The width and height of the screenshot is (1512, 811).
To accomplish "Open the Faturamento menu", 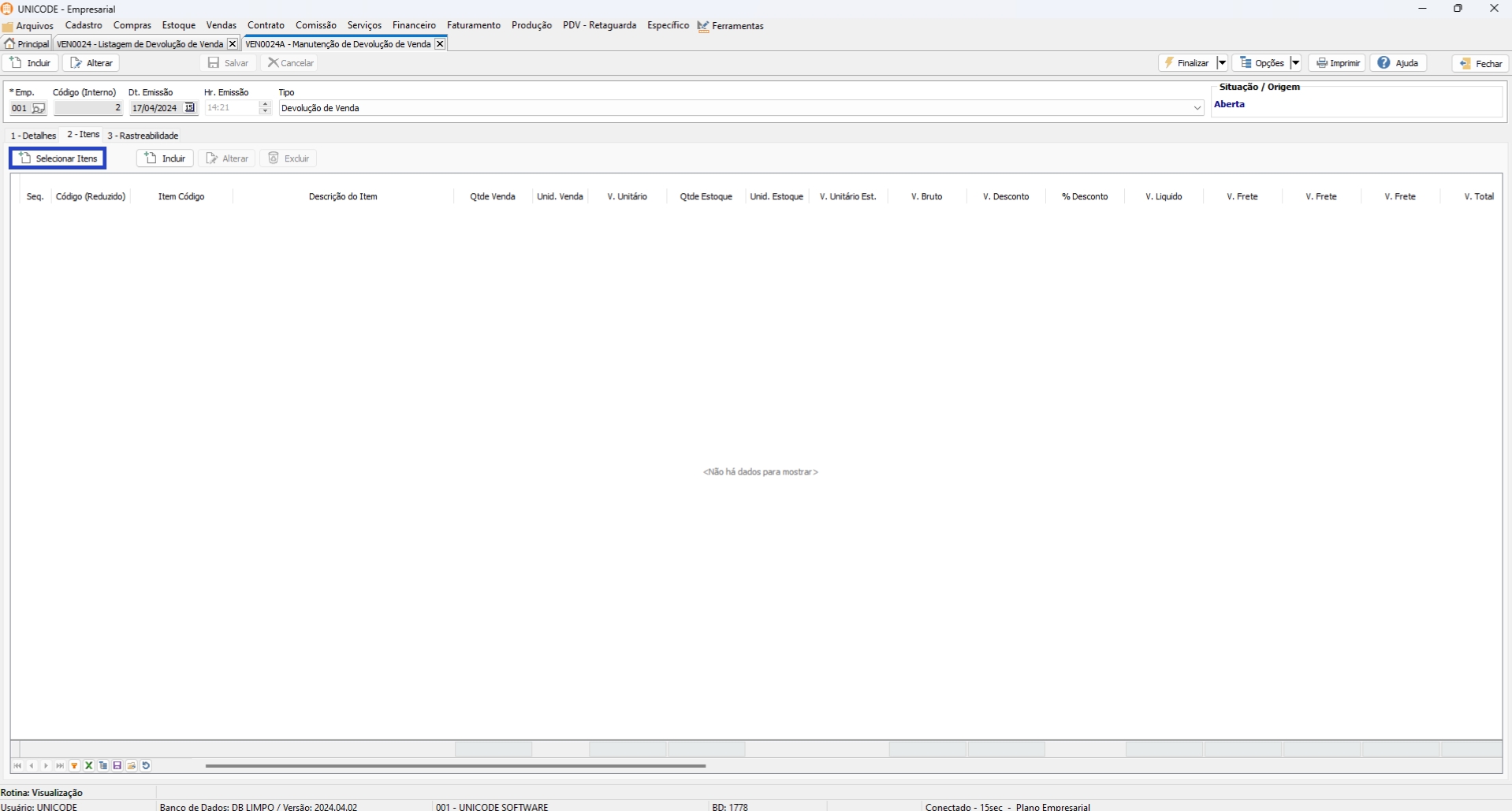I will pyautogui.click(x=473, y=25).
